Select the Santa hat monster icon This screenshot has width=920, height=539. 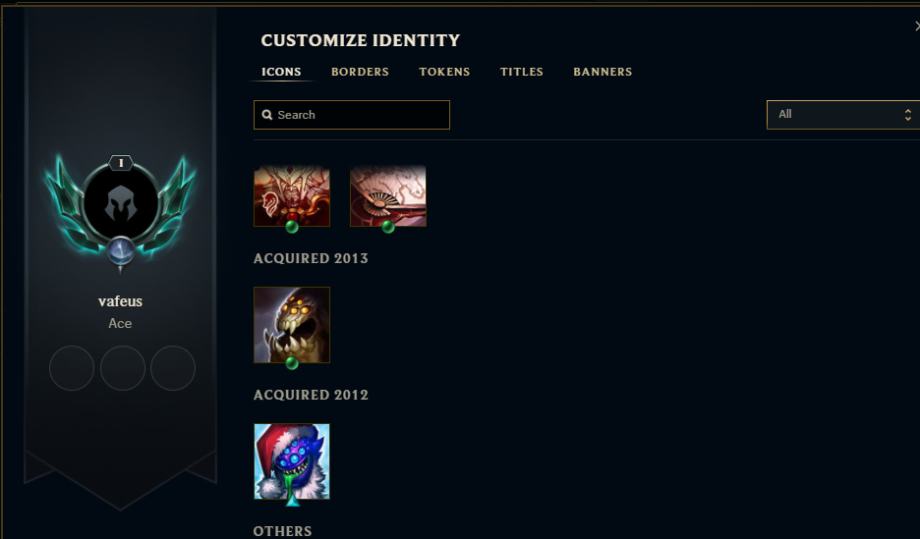tap(292, 462)
